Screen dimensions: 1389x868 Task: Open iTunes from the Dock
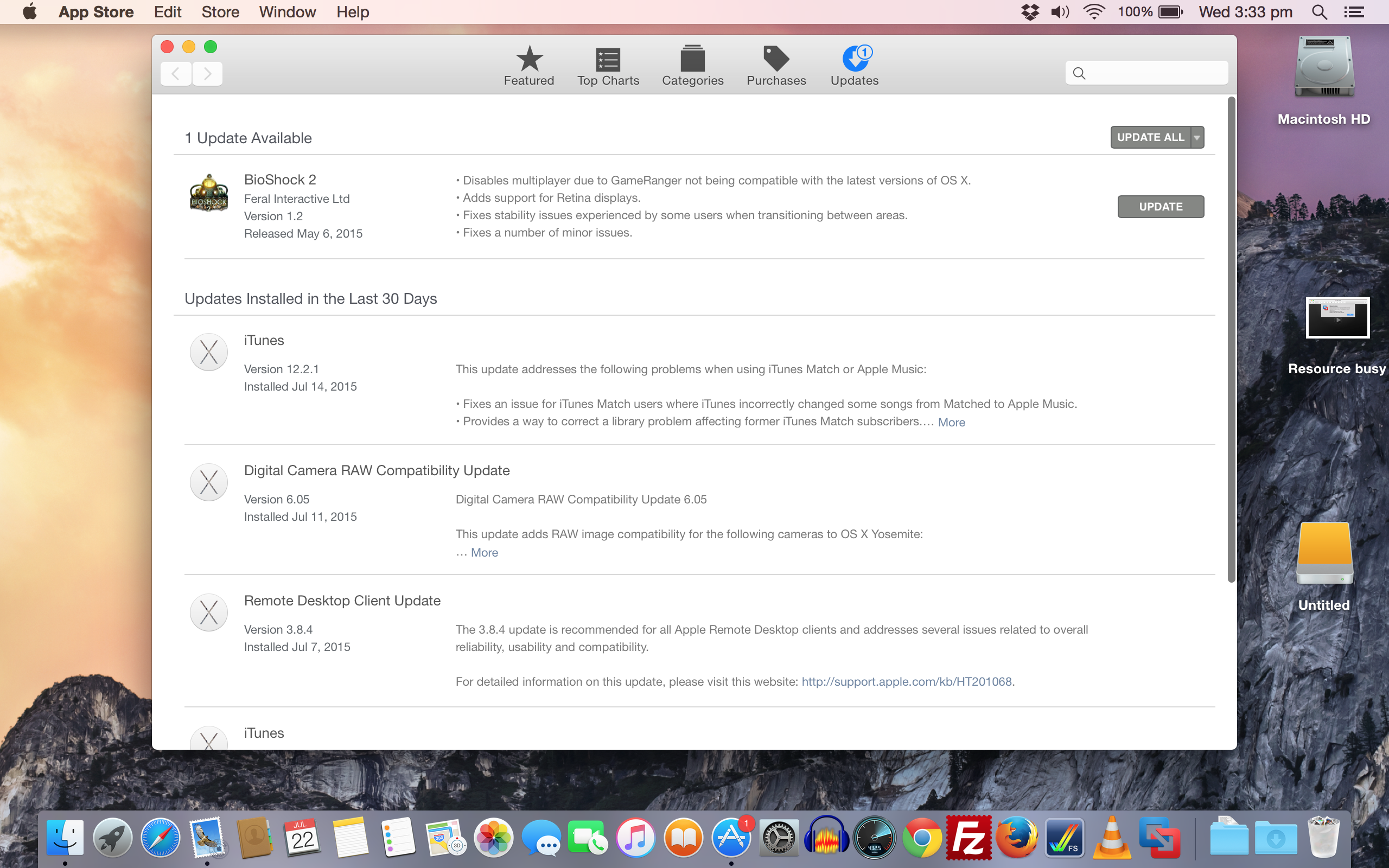click(635, 837)
